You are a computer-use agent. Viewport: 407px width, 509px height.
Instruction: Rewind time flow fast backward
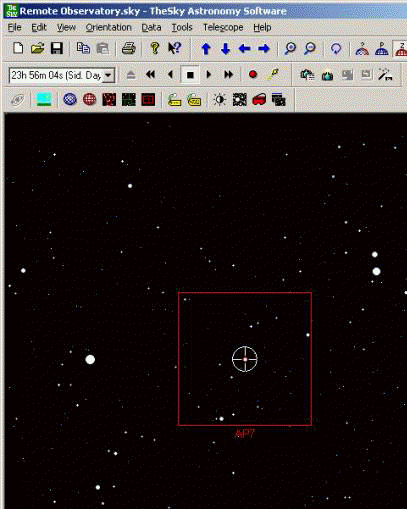coord(151,75)
